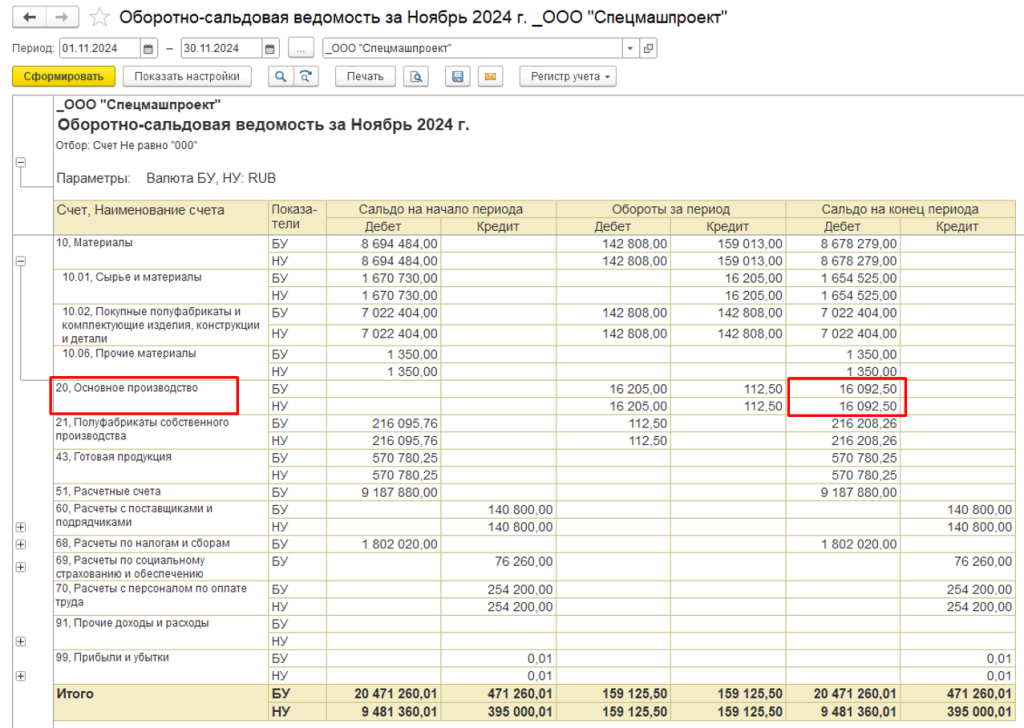
Task: Expand account 68 Расчеты по налогам
Action: (21, 545)
